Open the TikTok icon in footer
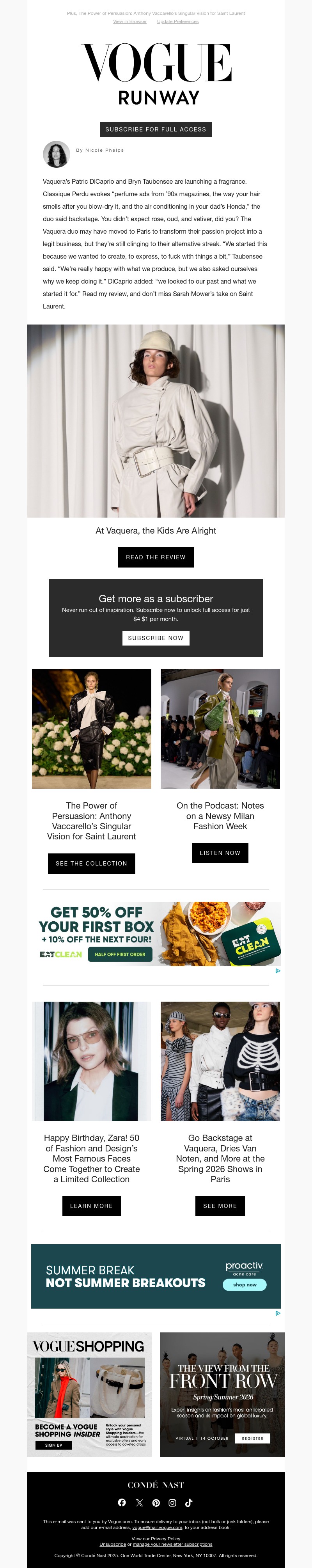 point(189,1502)
